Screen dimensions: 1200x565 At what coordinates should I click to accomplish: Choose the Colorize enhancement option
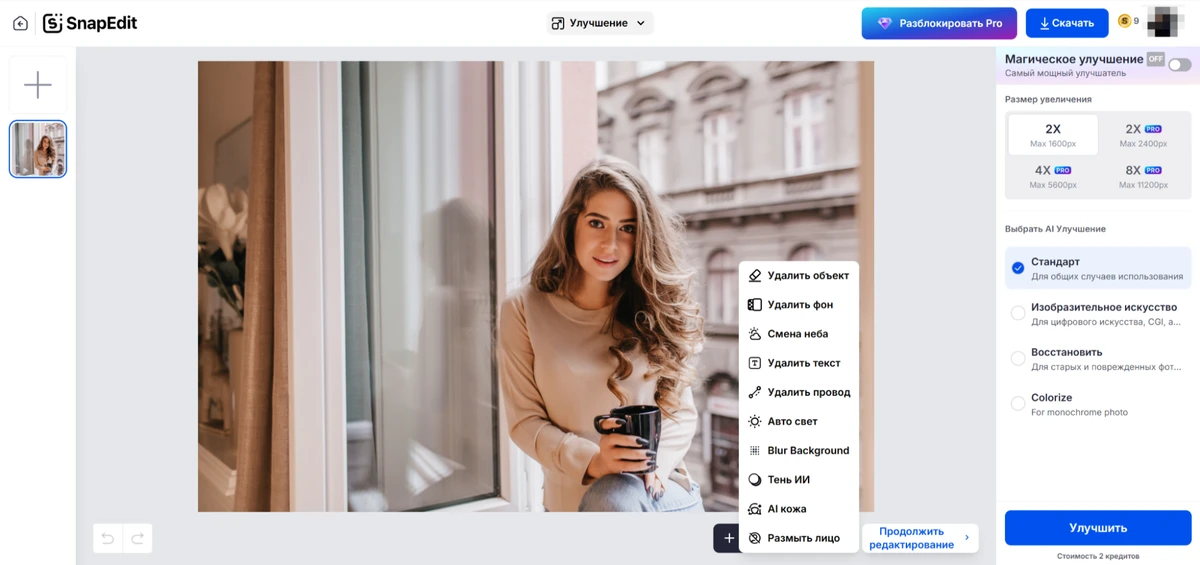click(1018, 403)
